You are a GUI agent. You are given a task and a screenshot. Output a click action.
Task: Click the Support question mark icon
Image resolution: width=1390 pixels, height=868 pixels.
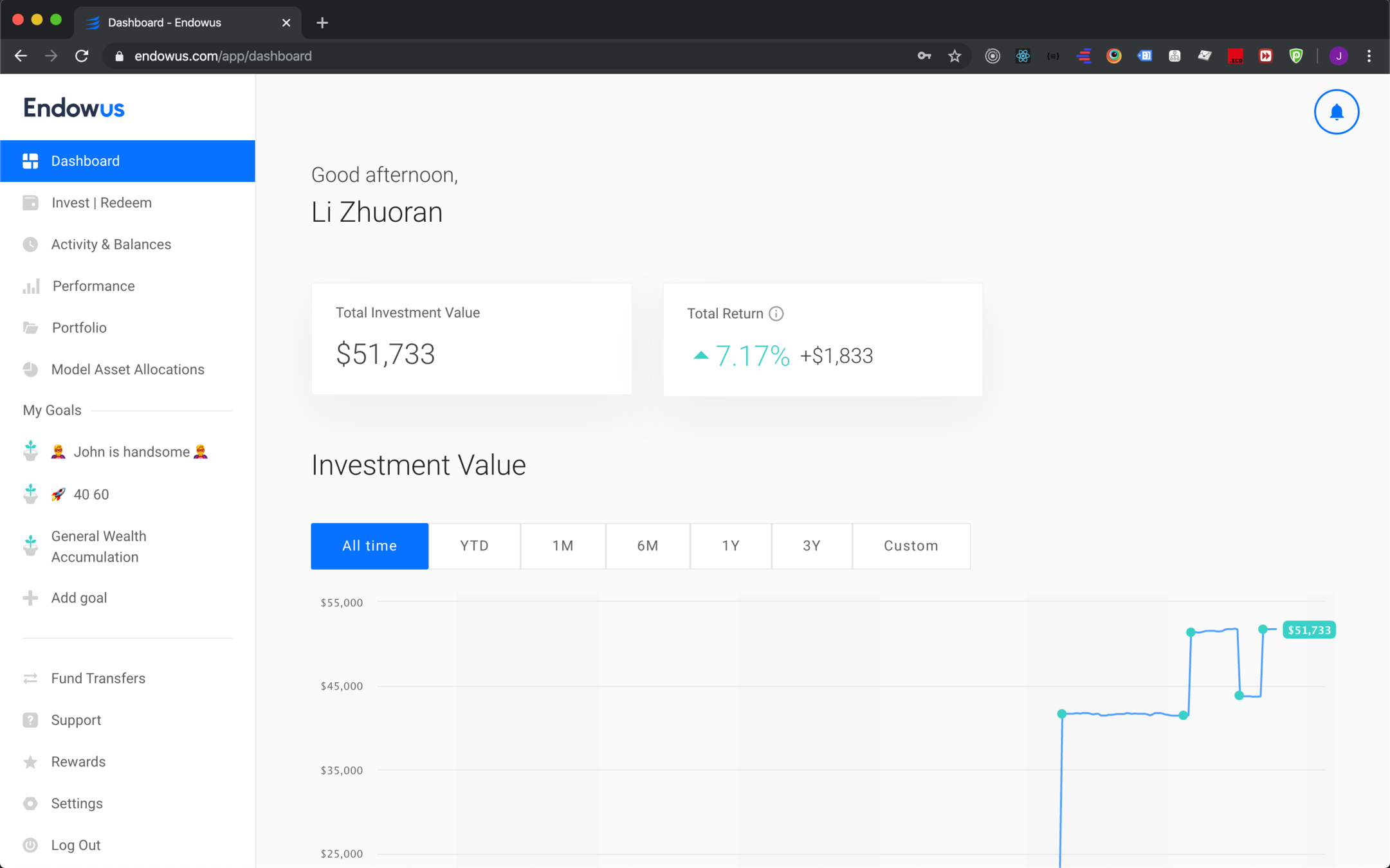click(x=30, y=720)
